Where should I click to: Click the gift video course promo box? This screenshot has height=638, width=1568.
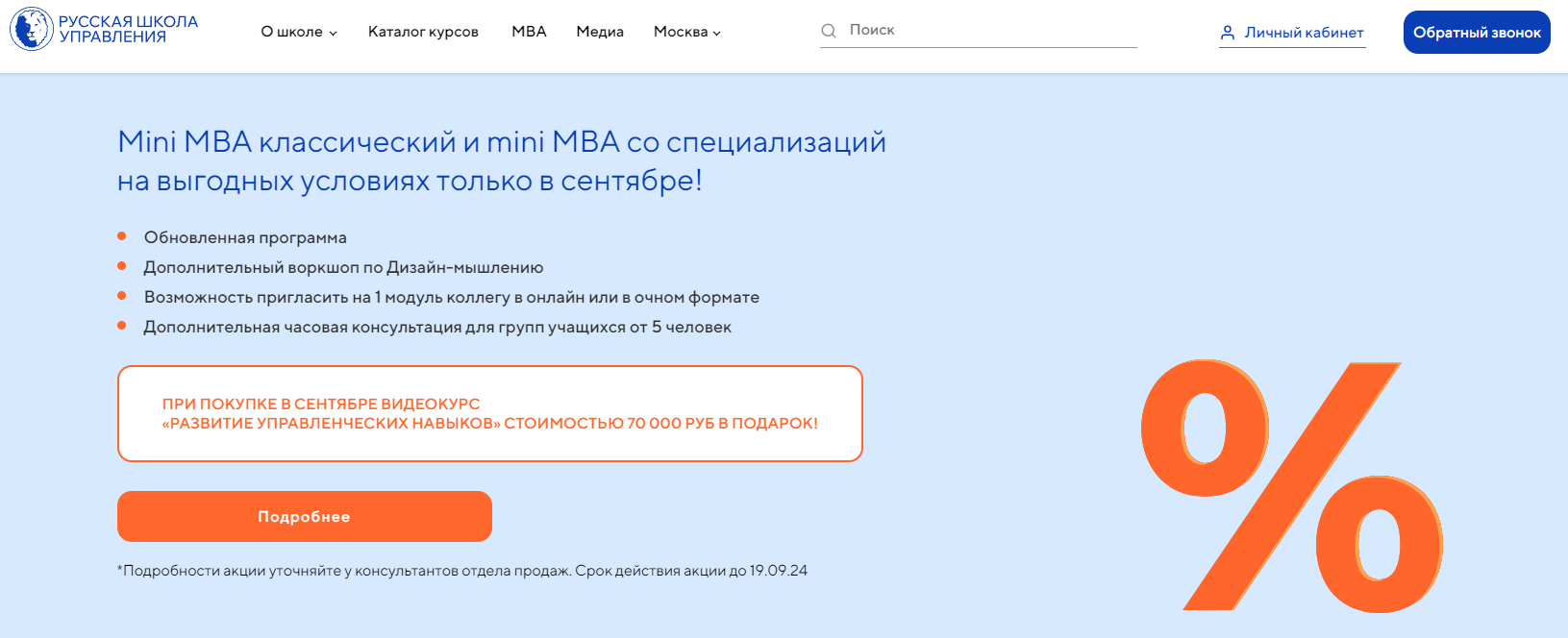(490, 414)
